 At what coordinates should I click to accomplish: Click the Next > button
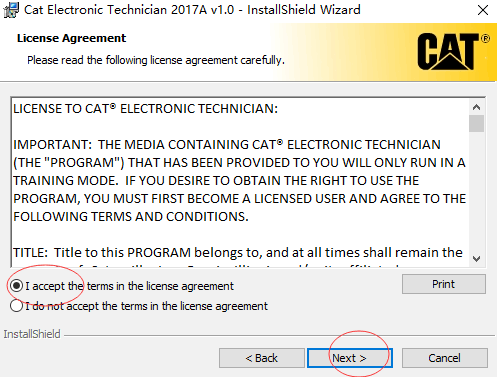pos(350,358)
